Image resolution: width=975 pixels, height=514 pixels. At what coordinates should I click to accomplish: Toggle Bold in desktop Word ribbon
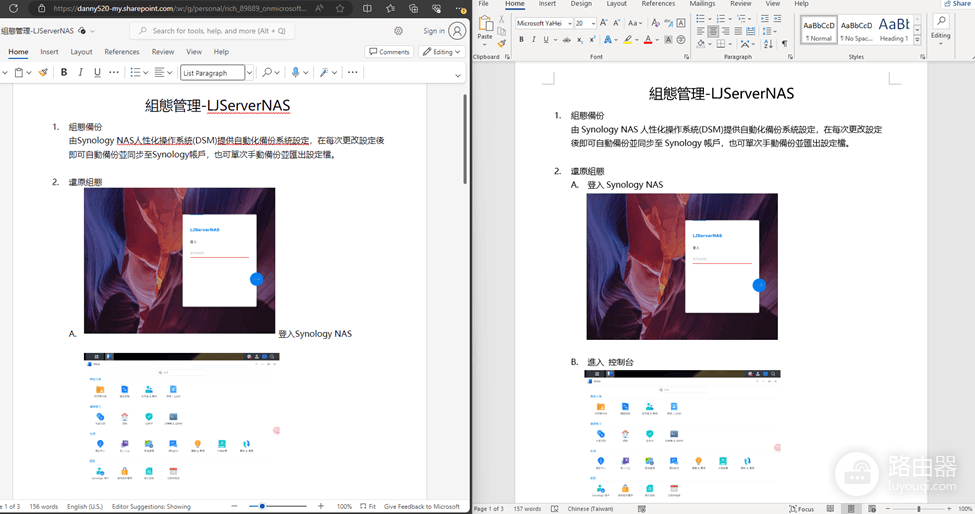(521, 40)
